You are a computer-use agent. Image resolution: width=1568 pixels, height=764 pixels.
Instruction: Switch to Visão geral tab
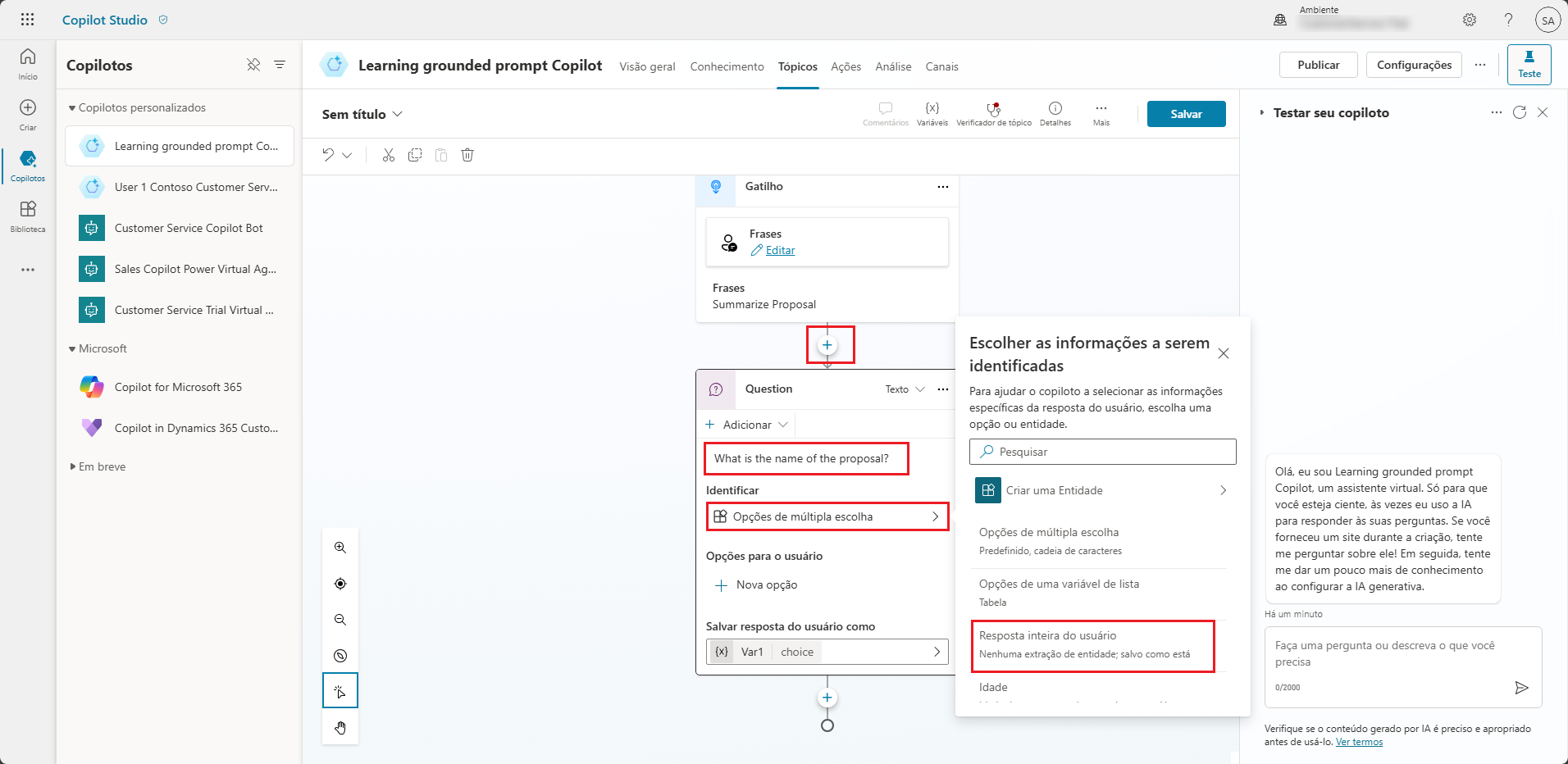pos(647,66)
